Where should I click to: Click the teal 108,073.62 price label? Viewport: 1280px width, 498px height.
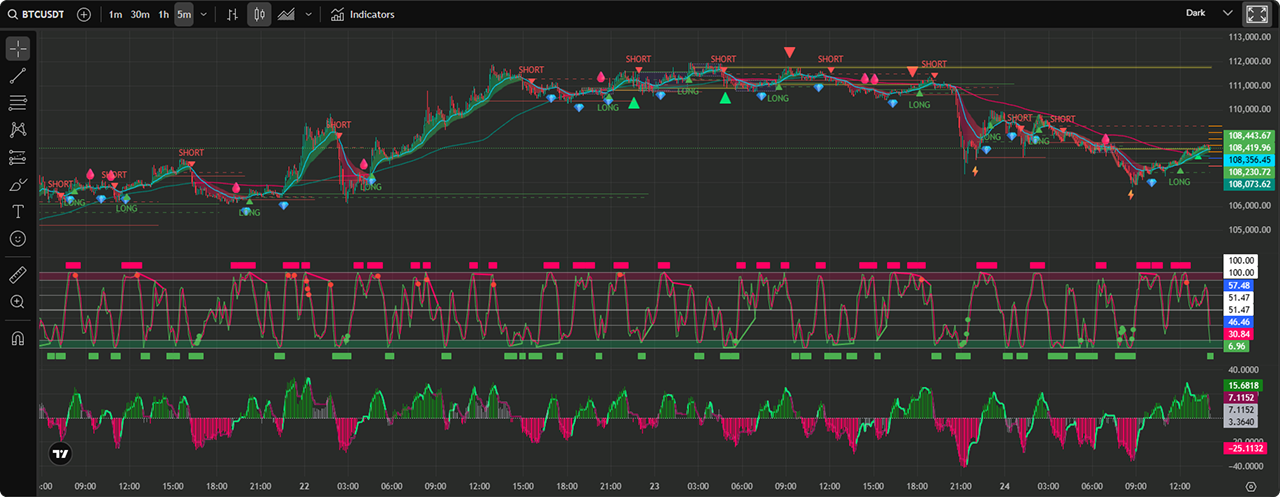1250,184
